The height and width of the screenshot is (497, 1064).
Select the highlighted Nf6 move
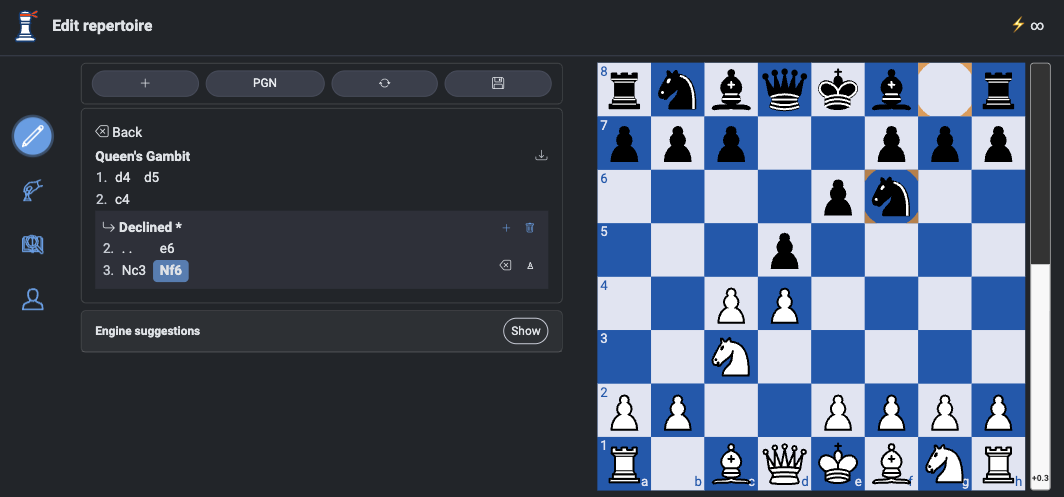[171, 270]
